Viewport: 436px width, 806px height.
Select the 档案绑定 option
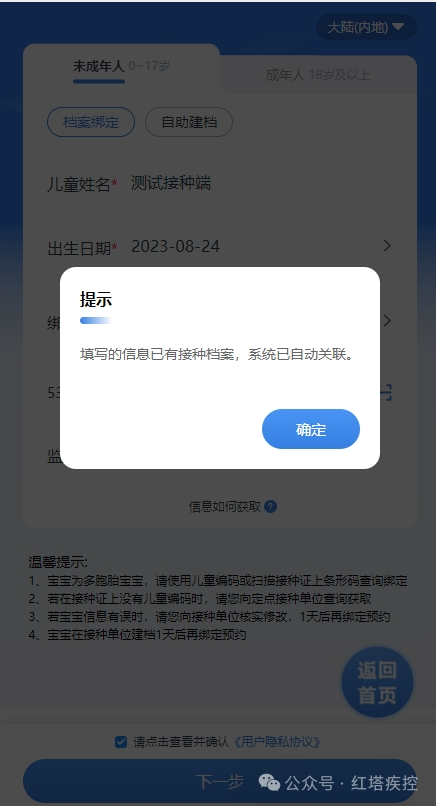[91, 122]
